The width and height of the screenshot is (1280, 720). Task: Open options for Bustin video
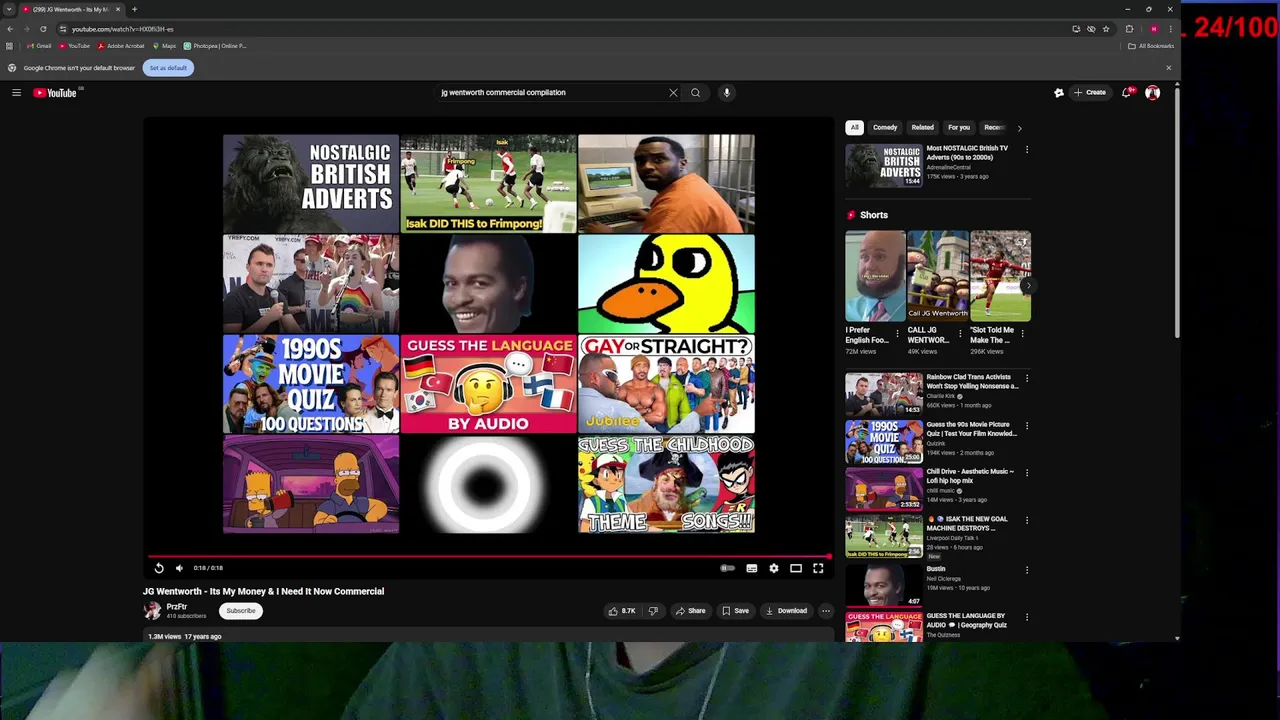click(1027, 570)
